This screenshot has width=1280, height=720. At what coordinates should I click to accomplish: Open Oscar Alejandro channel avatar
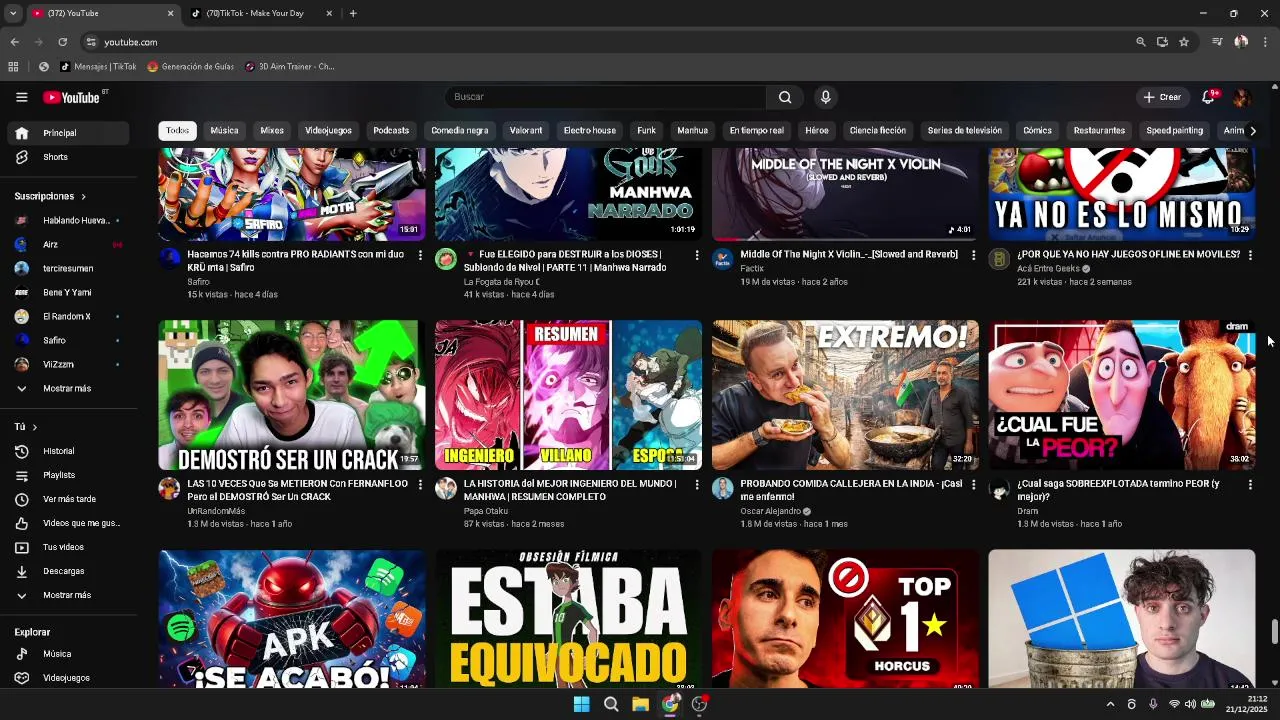[722, 488]
